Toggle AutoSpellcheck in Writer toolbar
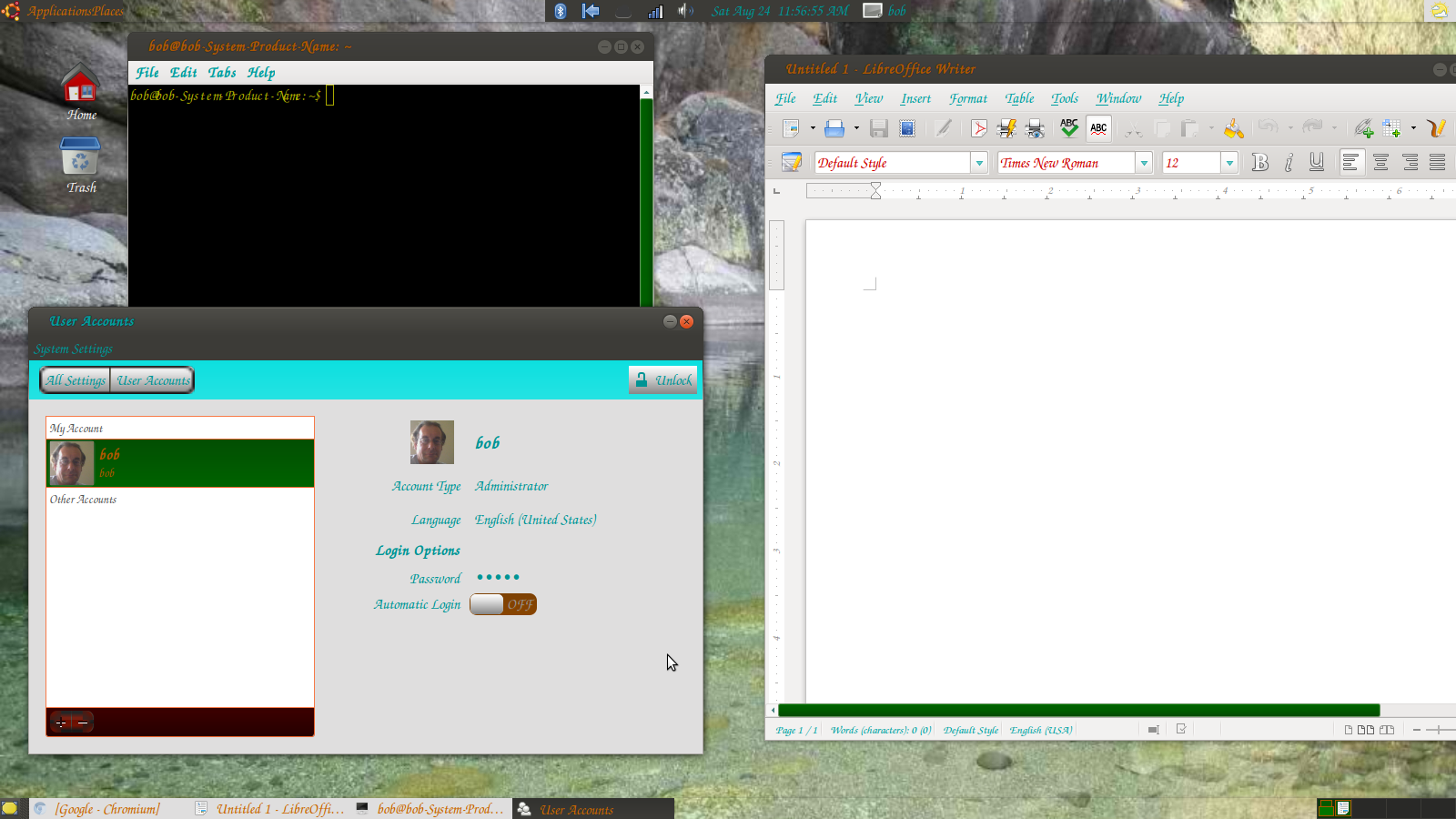Screen dimensions: 1456x819 pyautogui.click(x=1098, y=128)
